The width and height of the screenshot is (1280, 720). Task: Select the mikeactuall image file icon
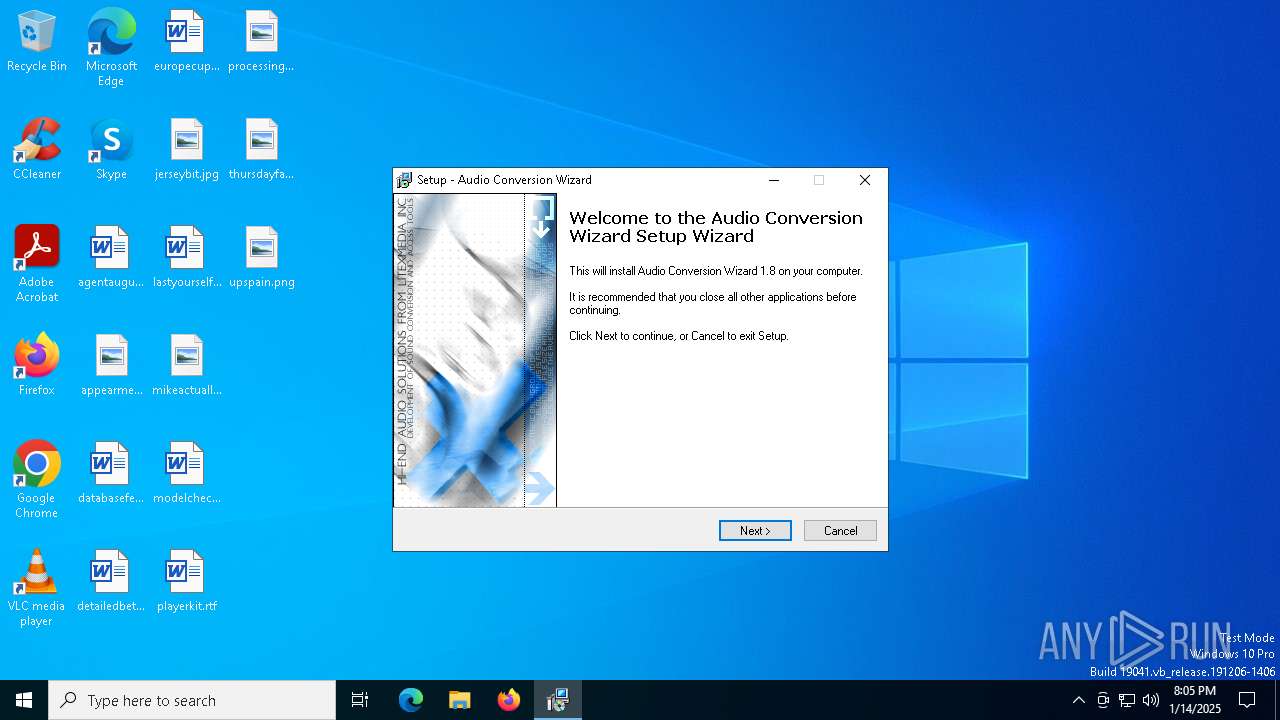[186, 366]
